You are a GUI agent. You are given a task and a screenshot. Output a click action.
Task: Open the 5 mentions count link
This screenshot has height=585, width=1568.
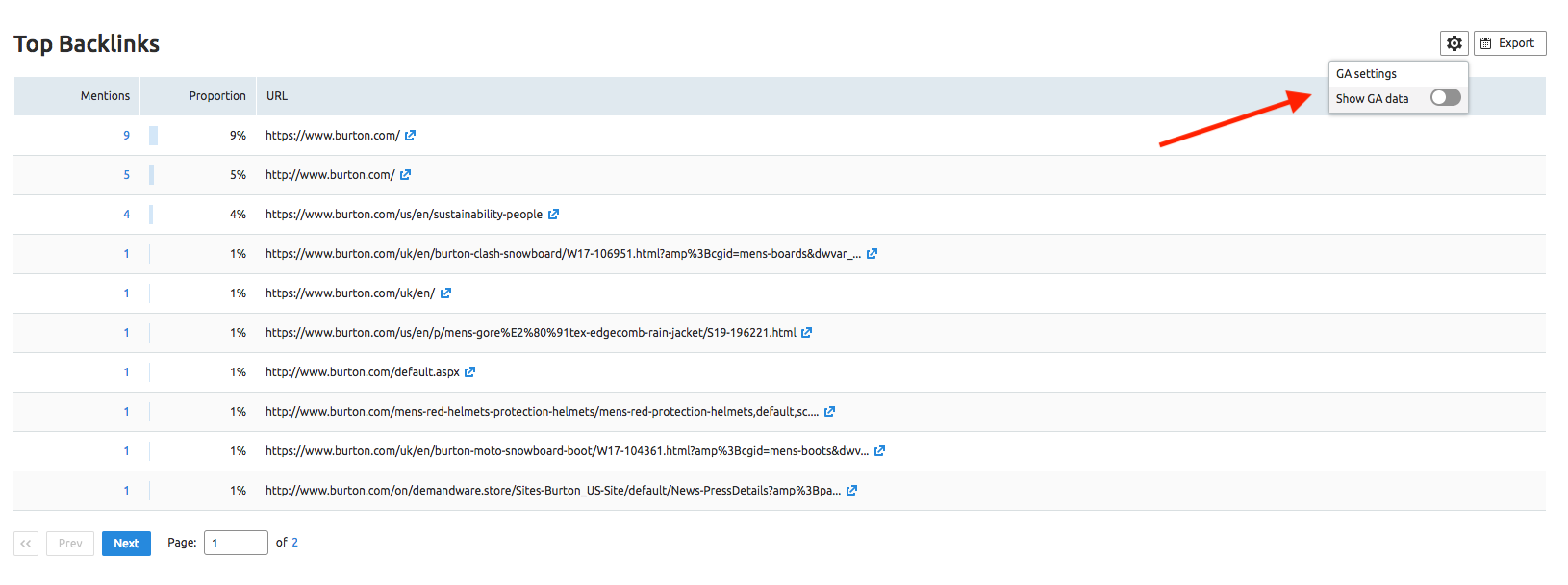[126, 175]
